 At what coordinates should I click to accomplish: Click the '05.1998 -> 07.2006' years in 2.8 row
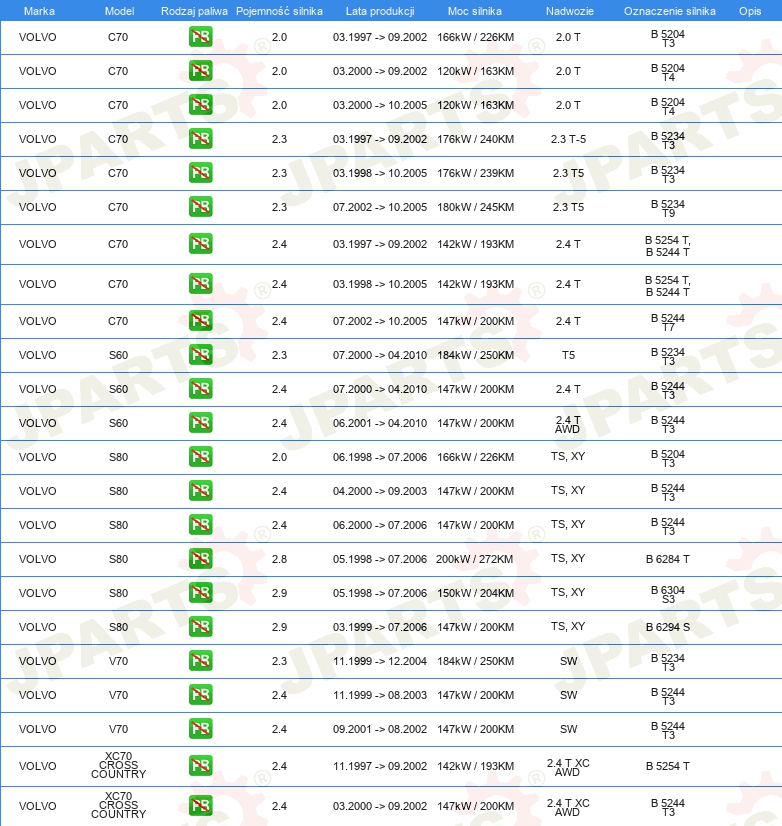[380, 559]
